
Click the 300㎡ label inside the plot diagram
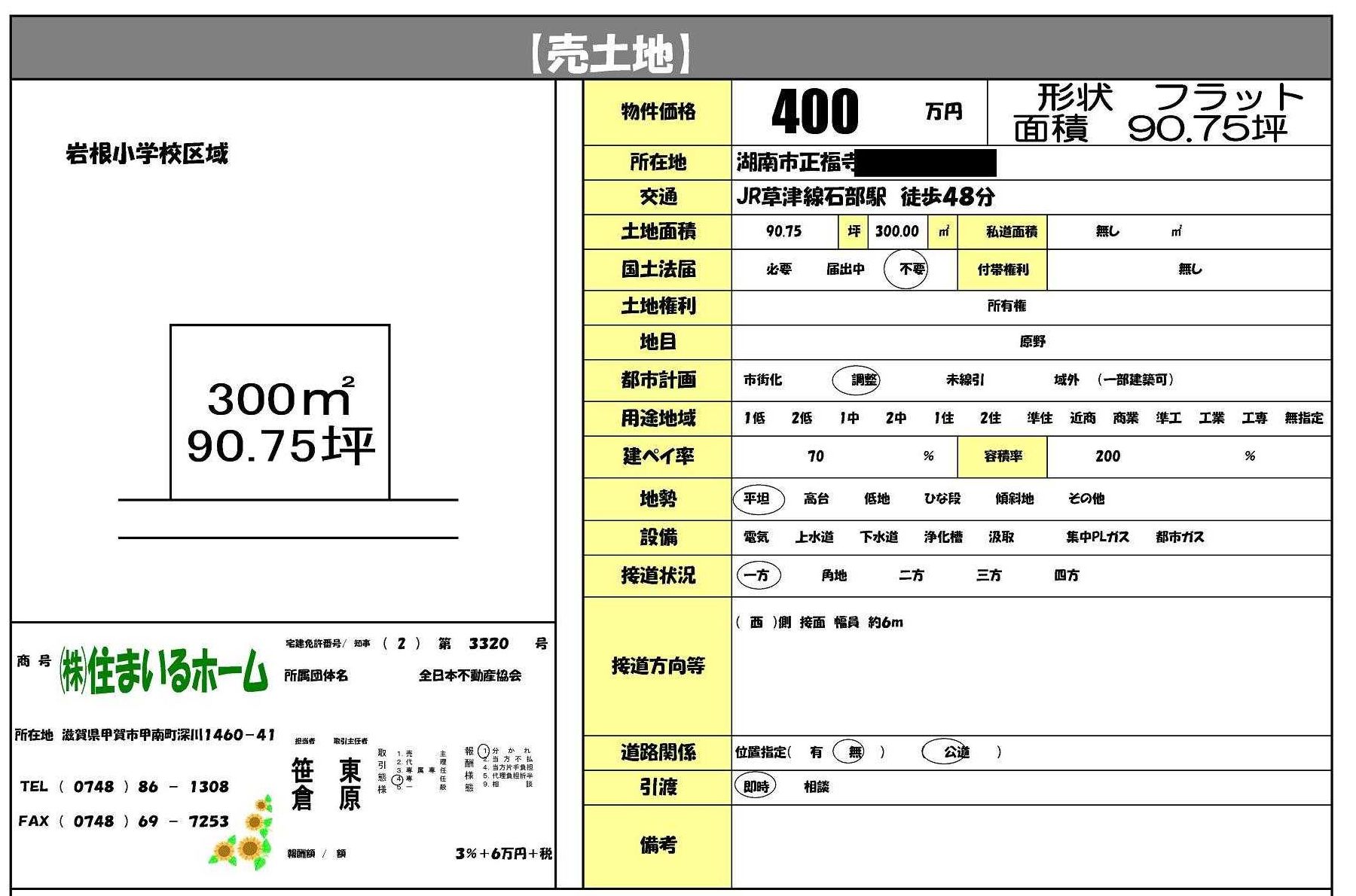click(x=280, y=397)
